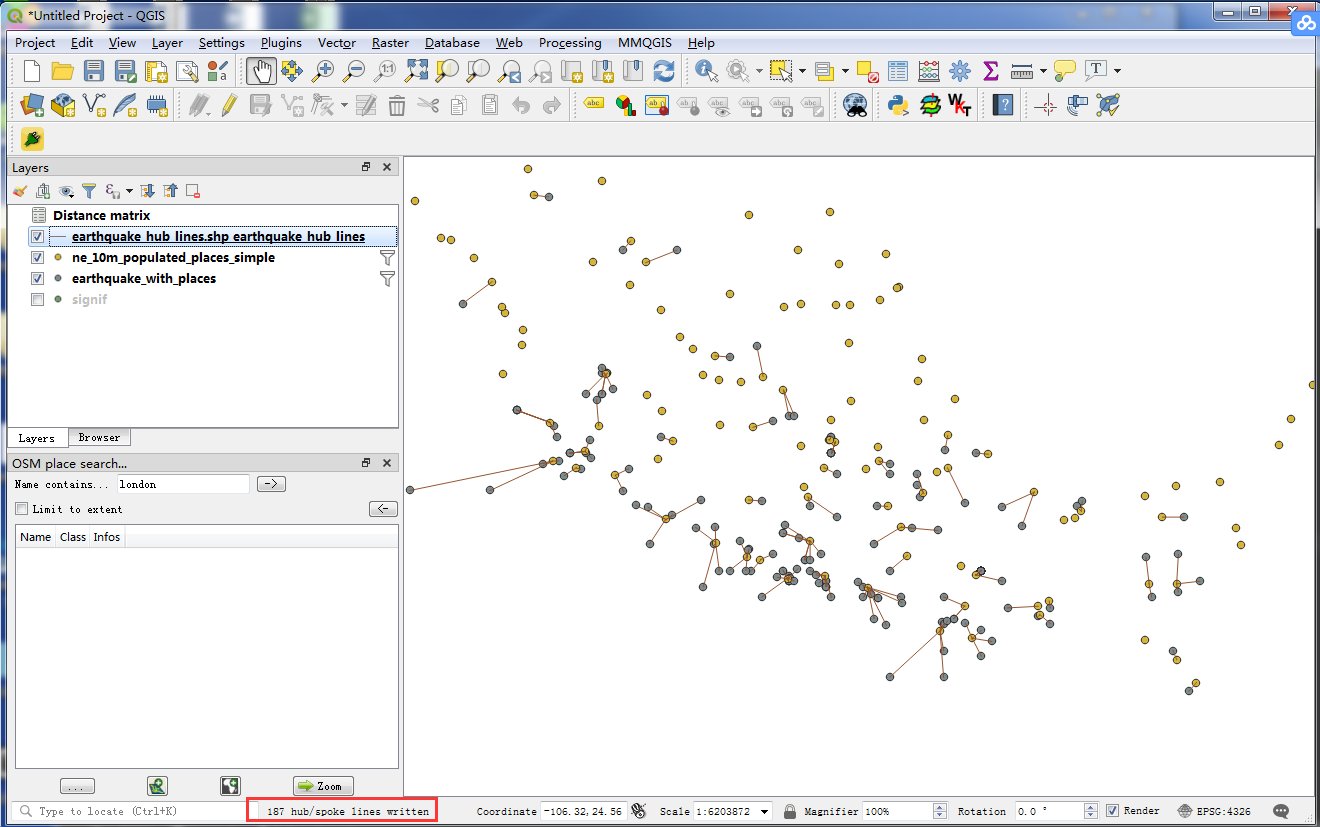This screenshot has height=827, width=1320.
Task: Uncheck earthquake_hub_lines layer visibility
Action: tap(38, 237)
